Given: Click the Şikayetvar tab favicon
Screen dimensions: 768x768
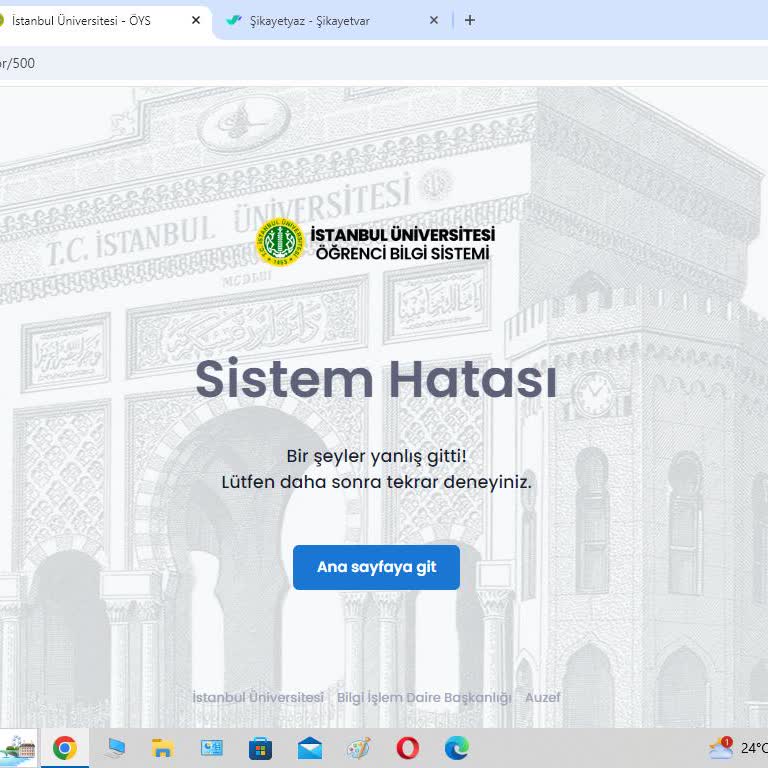Looking at the screenshot, I should (x=234, y=20).
